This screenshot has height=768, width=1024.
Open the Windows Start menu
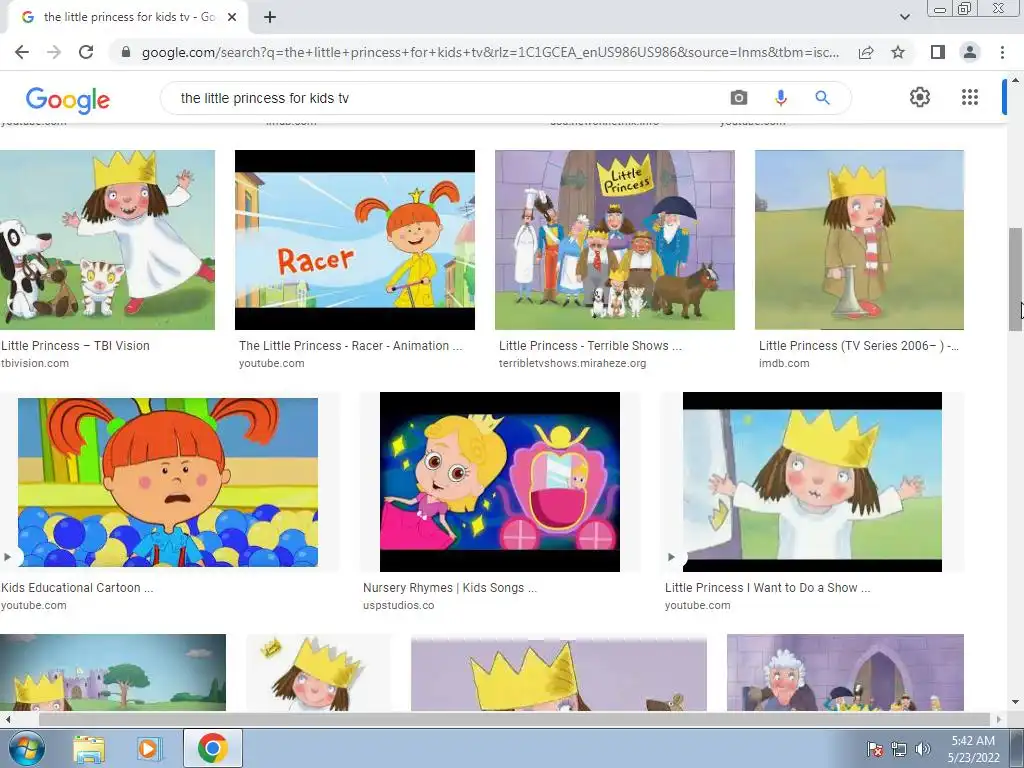(26, 748)
